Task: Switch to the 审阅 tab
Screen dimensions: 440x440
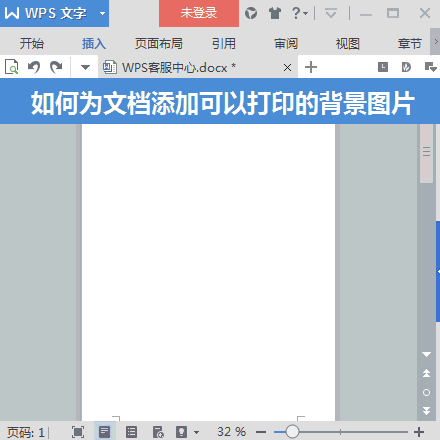Action: (286, 43)
